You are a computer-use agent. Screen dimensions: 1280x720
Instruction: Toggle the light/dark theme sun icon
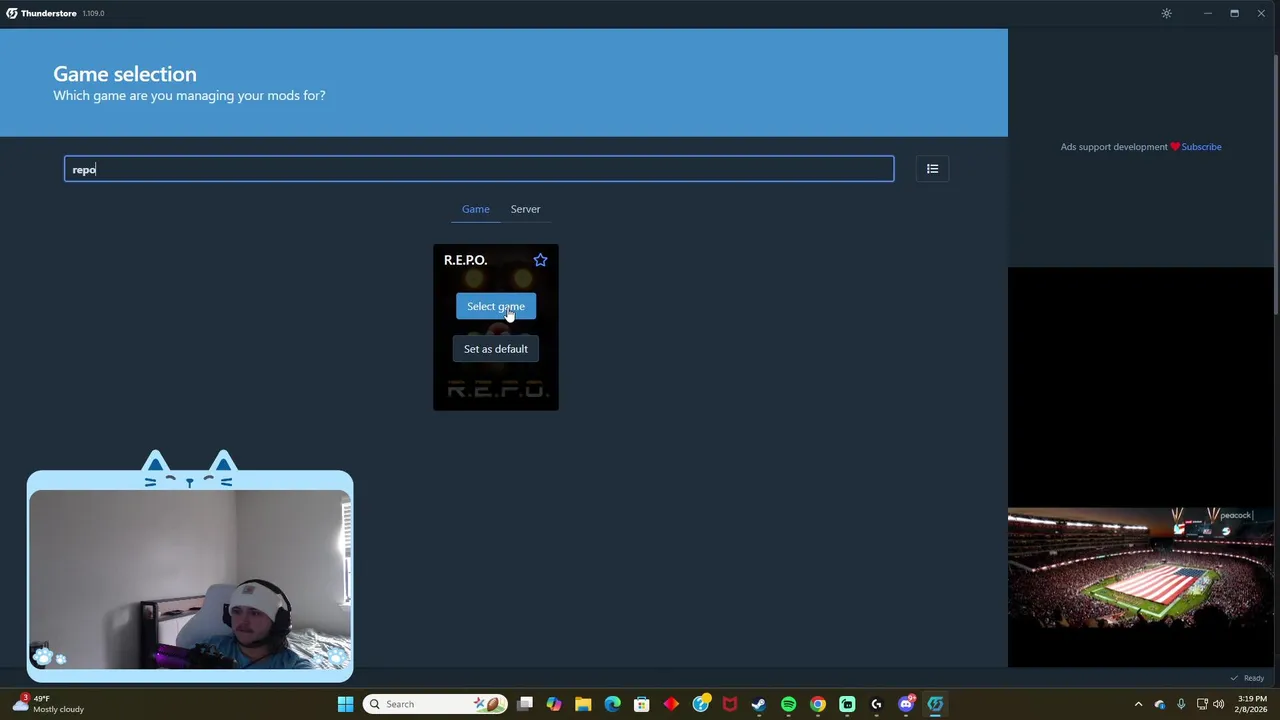[1166, 13]
